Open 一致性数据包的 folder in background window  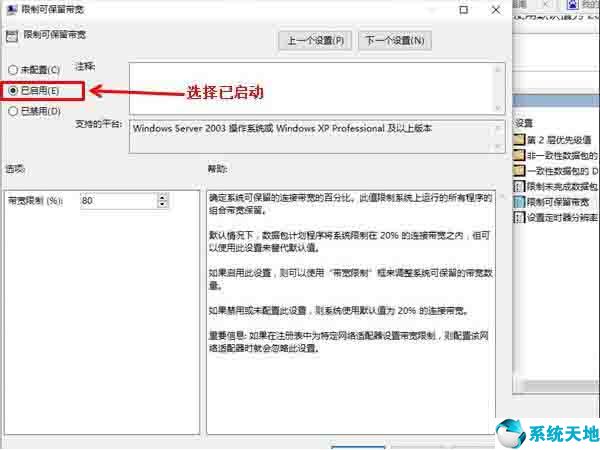click(519, 171)
